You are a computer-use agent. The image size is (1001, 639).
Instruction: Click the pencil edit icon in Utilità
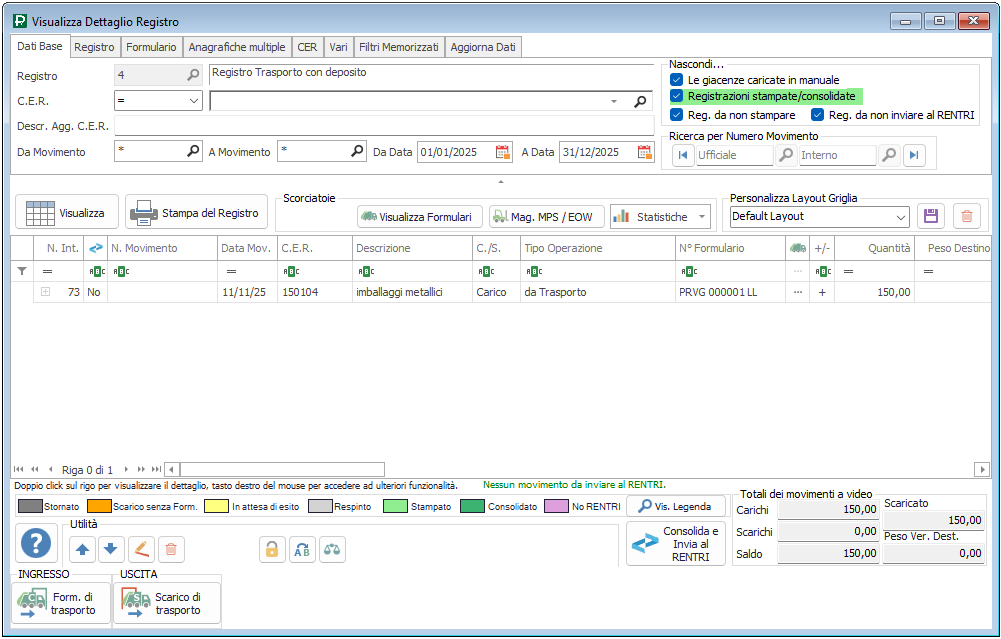click(141, 548)
